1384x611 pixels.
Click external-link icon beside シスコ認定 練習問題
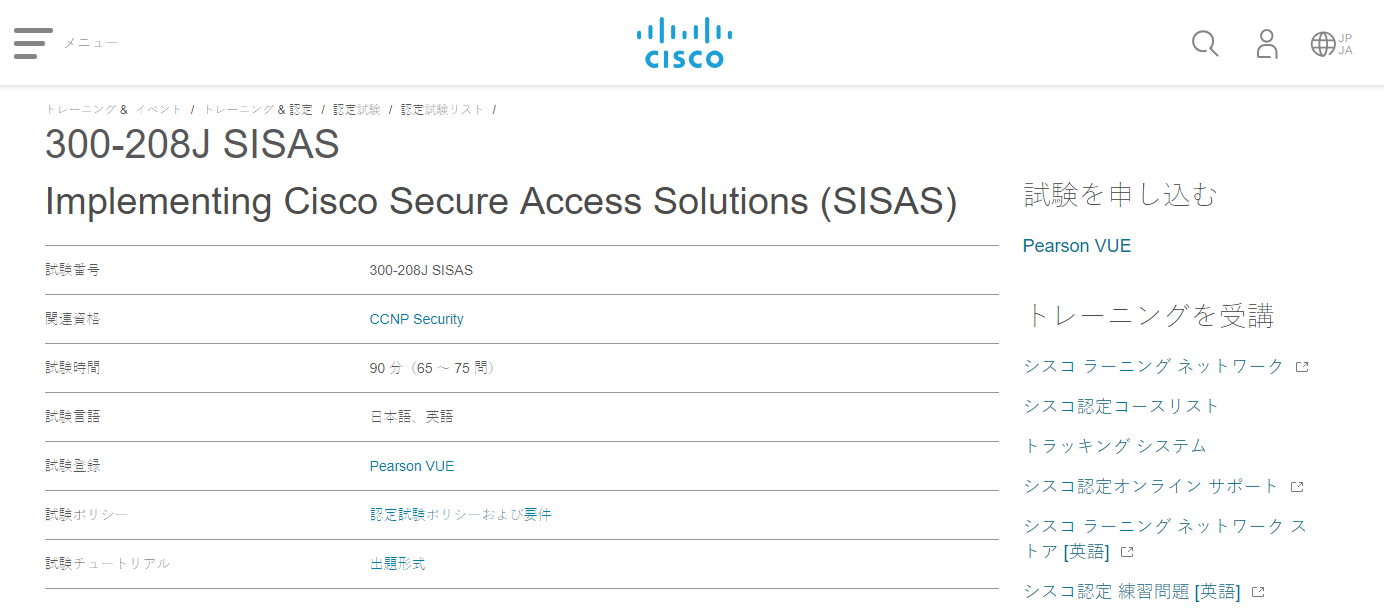pos(1258,592)
